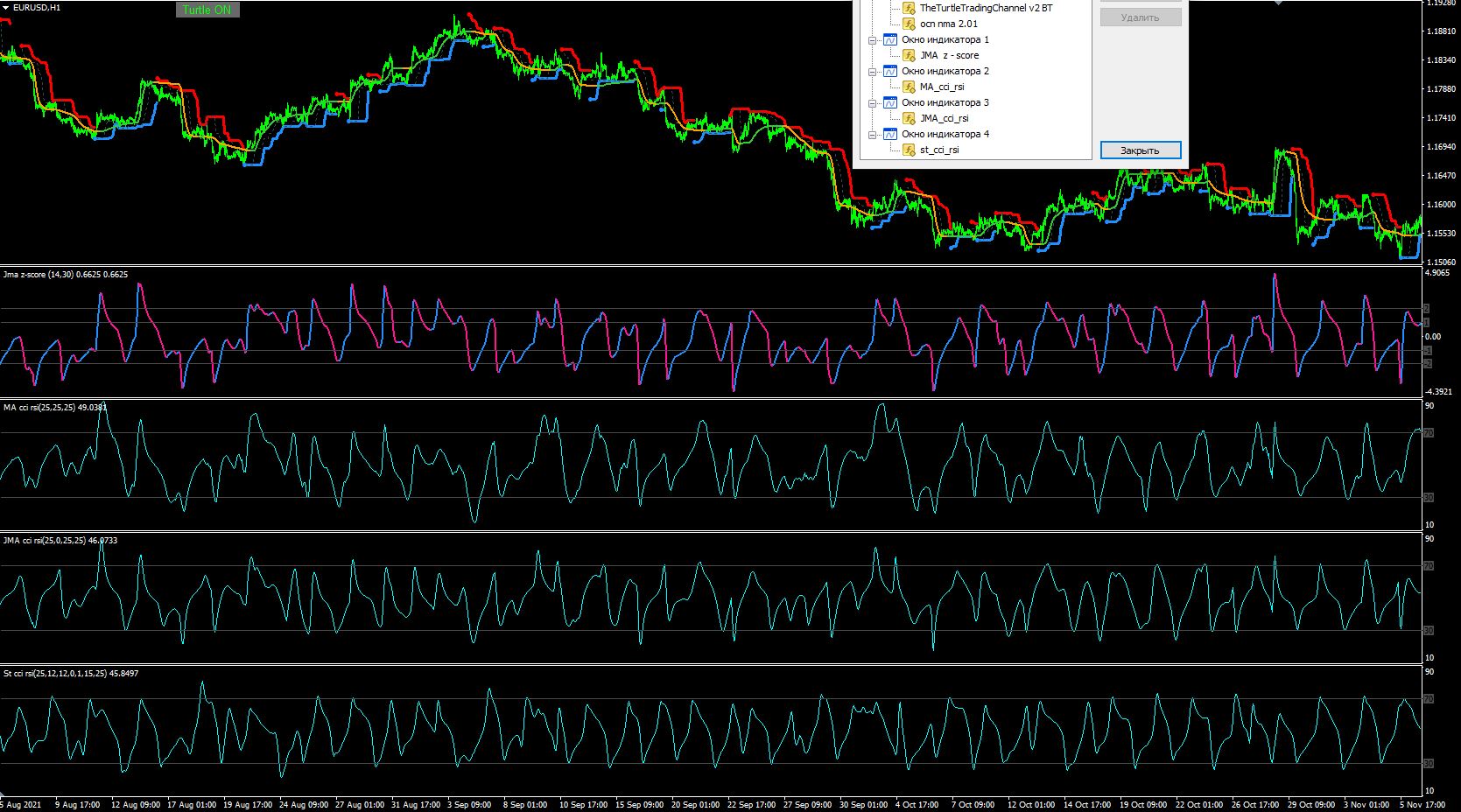The width and height of the screenshot is (1461, 812).
Task: Click the 30 Sep 01:00 time axis label
Action: tap(861, 804)
